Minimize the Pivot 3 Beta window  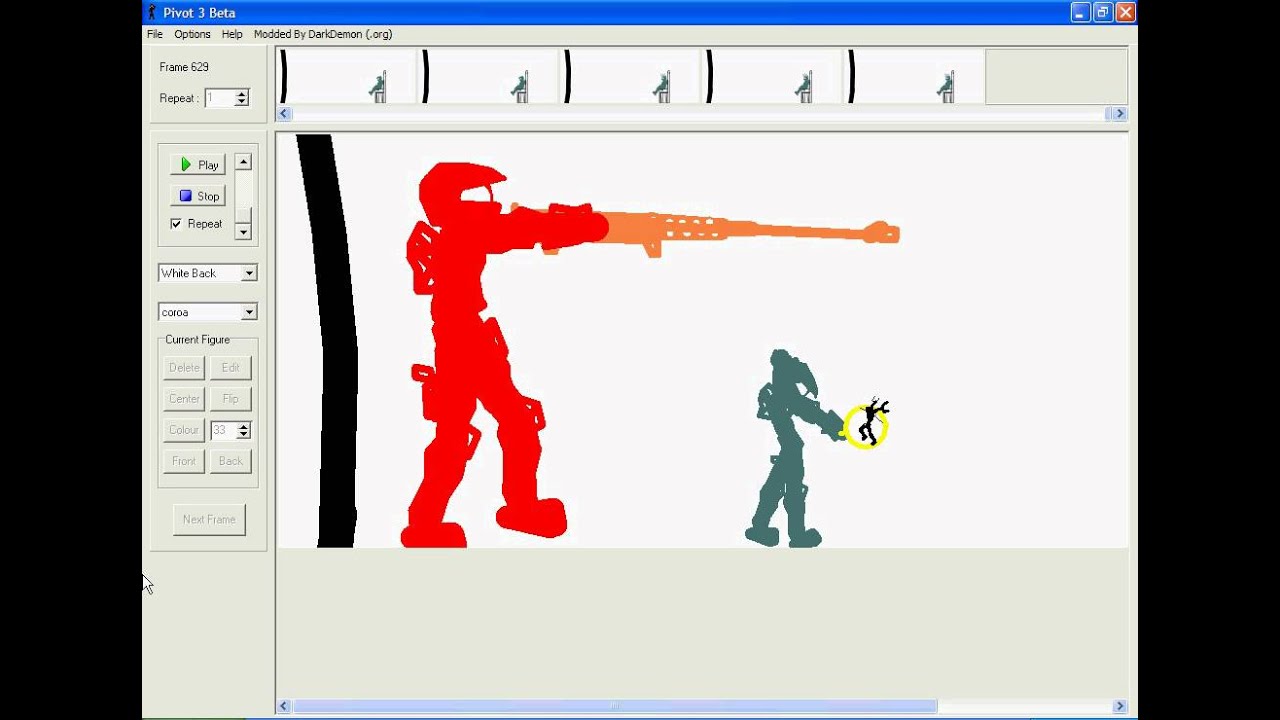coord(1080,12)
